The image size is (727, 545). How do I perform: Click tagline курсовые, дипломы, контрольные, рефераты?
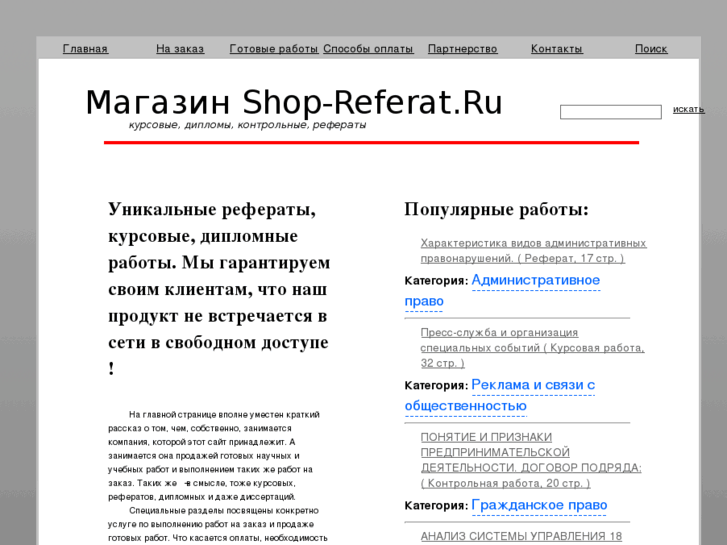click(x=247, y=125)
